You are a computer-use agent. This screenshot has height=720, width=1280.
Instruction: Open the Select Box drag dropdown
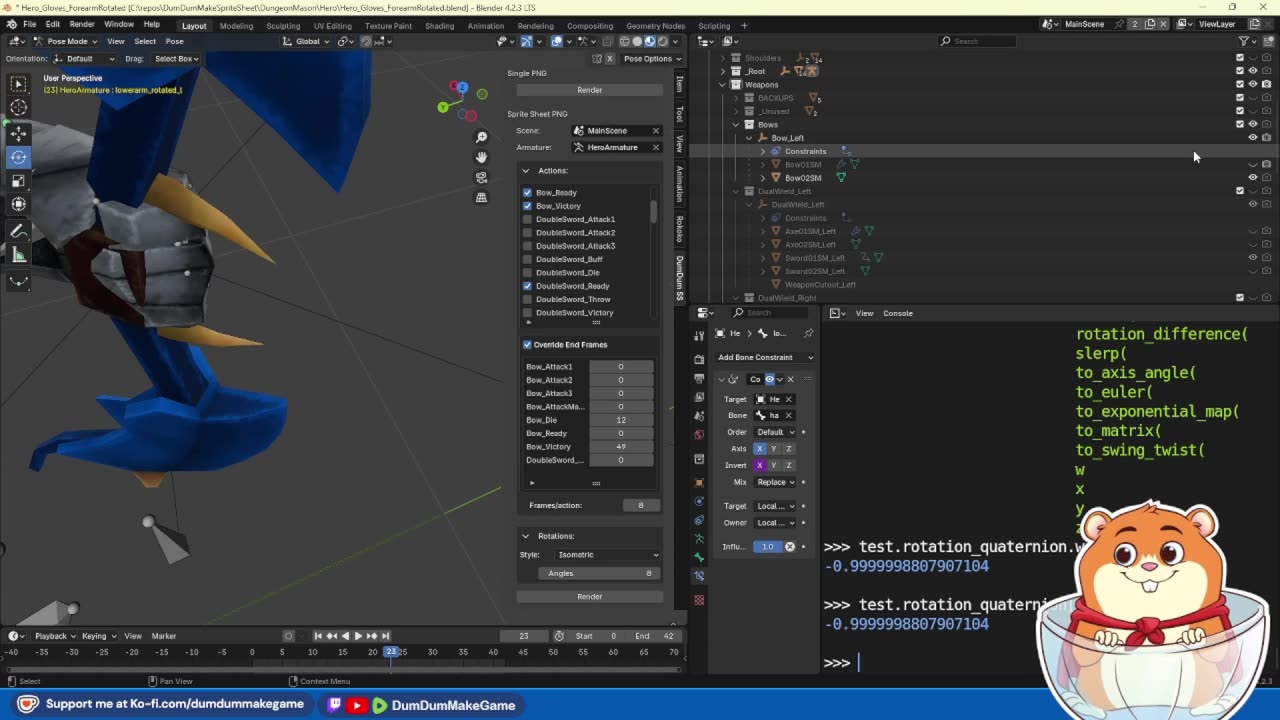pos(176,58)
